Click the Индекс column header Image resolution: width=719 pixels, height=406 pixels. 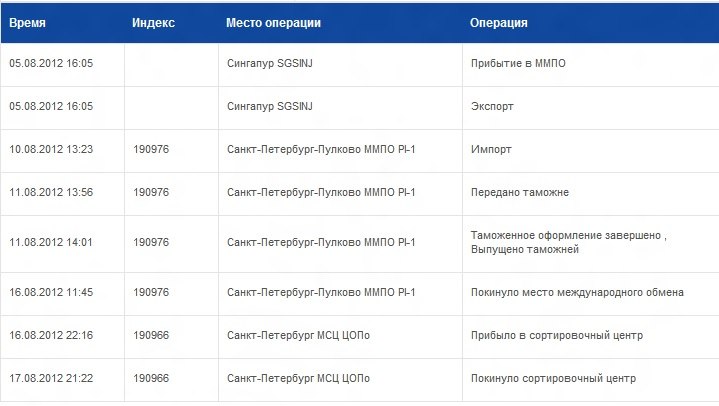[x=153, y=23]
